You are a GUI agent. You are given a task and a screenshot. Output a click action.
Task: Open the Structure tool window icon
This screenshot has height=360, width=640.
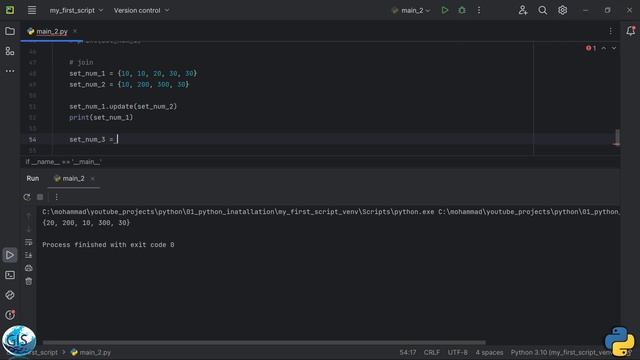click(x=10, y=51)
